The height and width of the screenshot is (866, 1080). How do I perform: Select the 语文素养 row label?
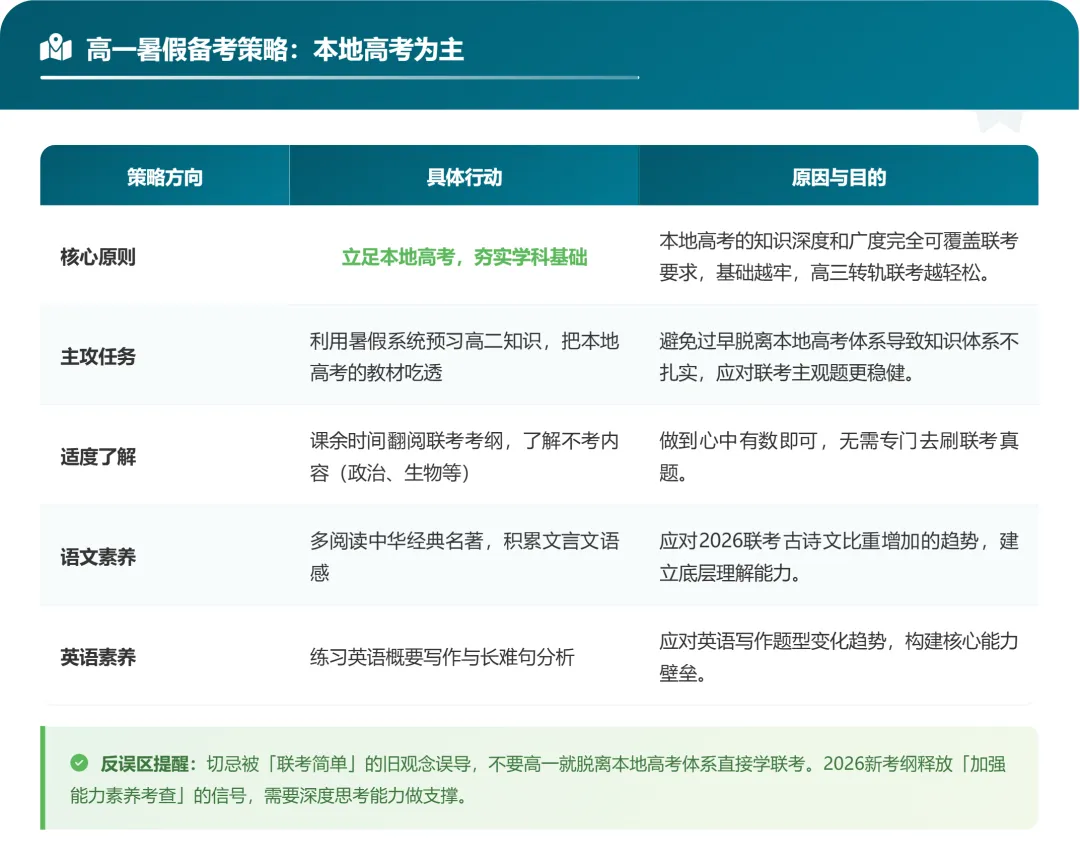tap(98, 557)
